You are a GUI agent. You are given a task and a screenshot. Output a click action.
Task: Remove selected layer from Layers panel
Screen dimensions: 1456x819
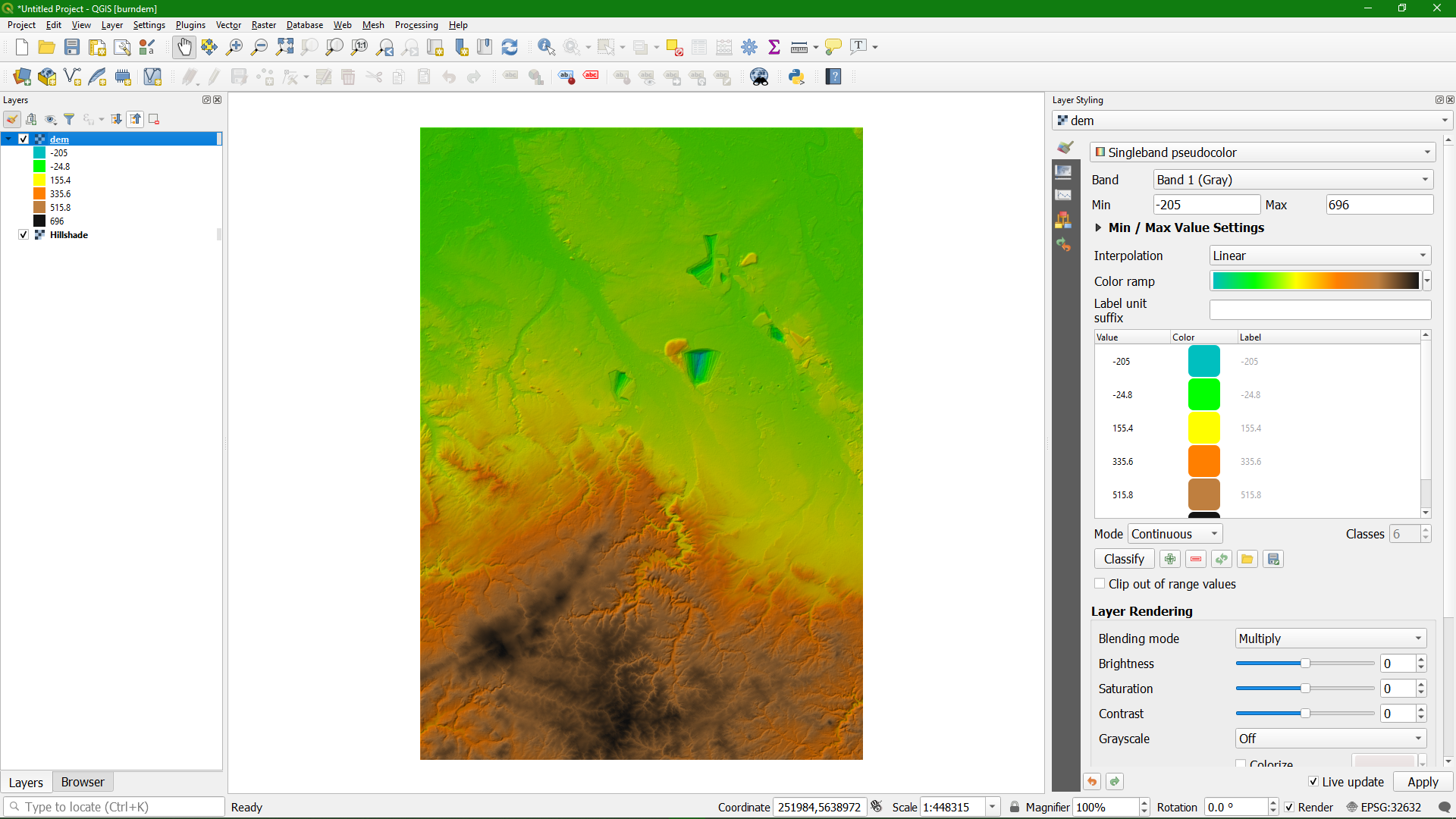click(x=154, y=119)
